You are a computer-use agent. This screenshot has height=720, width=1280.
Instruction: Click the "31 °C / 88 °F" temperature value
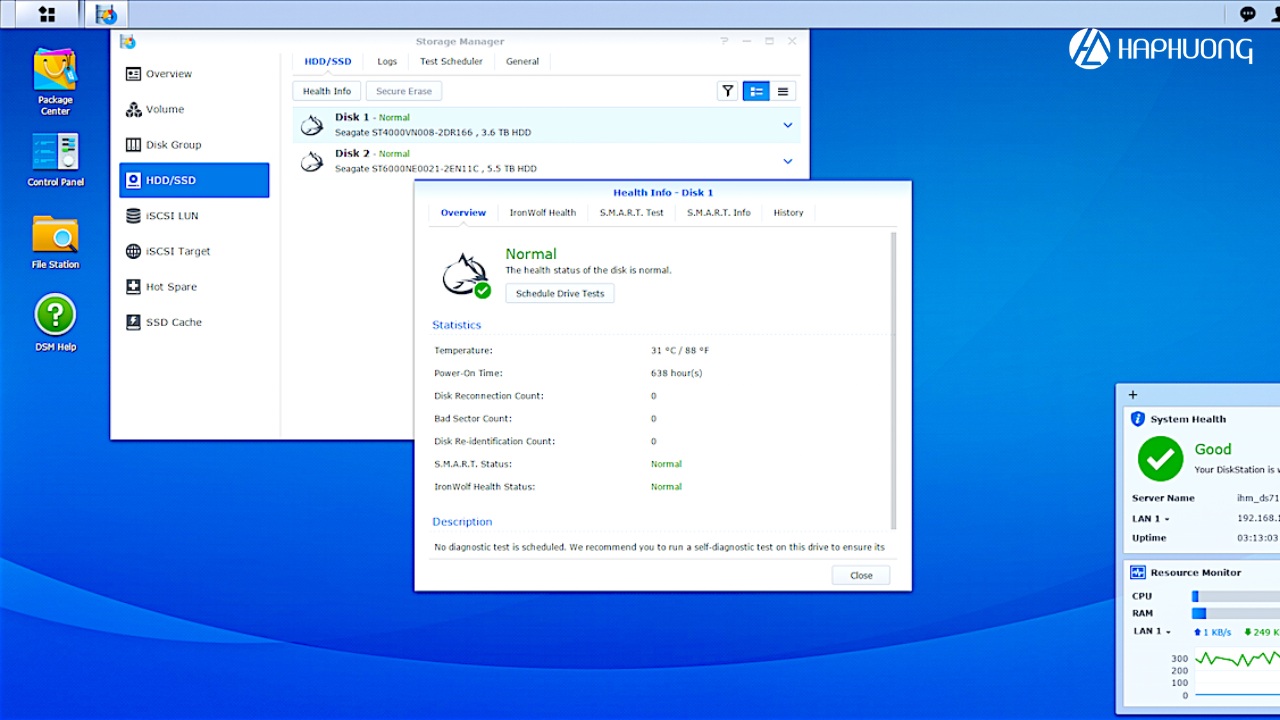pyautogui.click(x=680, y=350)
